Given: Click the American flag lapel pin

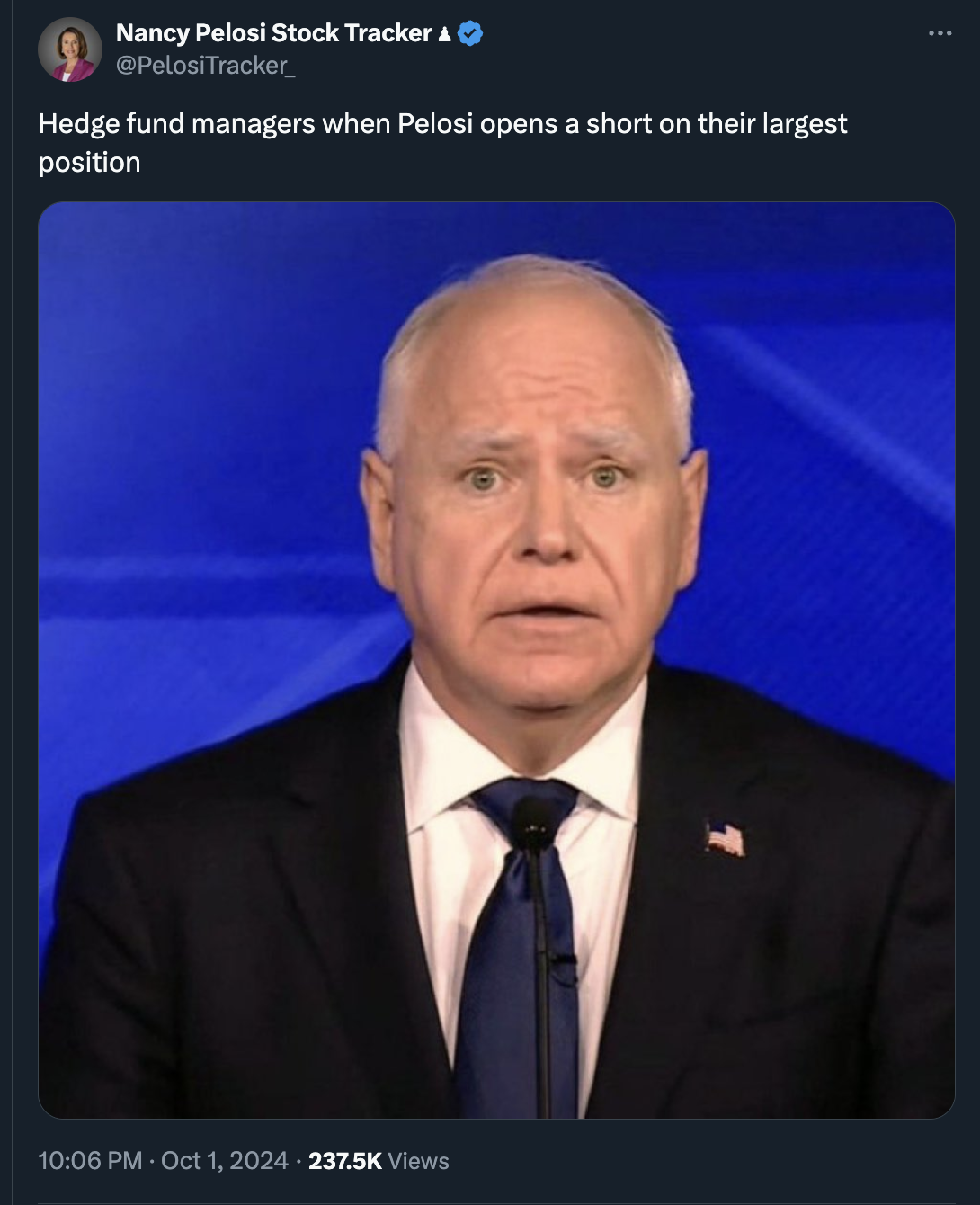Looking at the screenshot, I should (725, 839).
